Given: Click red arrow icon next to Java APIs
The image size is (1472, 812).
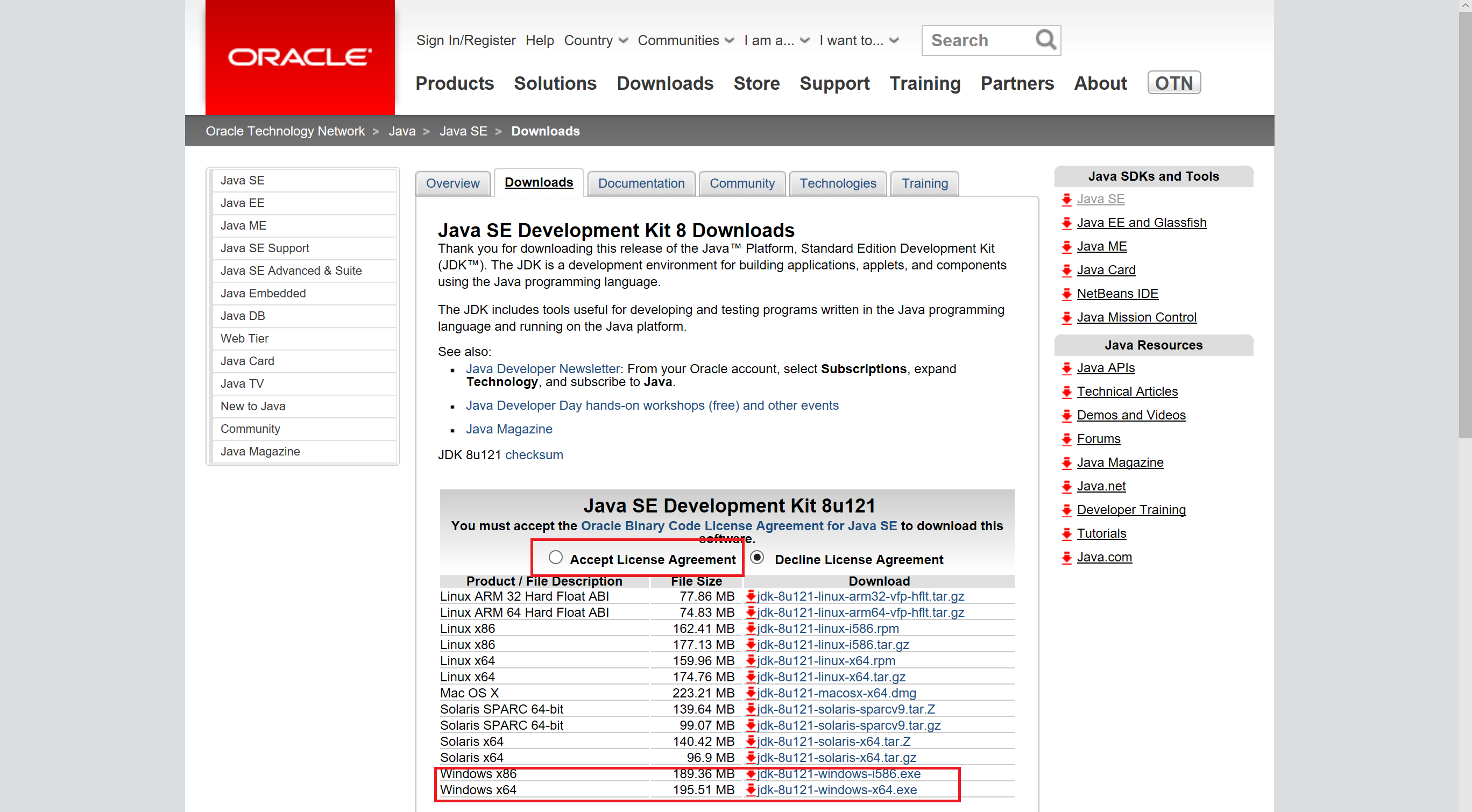Looking at the screenshot, I should click(1066, 368).
